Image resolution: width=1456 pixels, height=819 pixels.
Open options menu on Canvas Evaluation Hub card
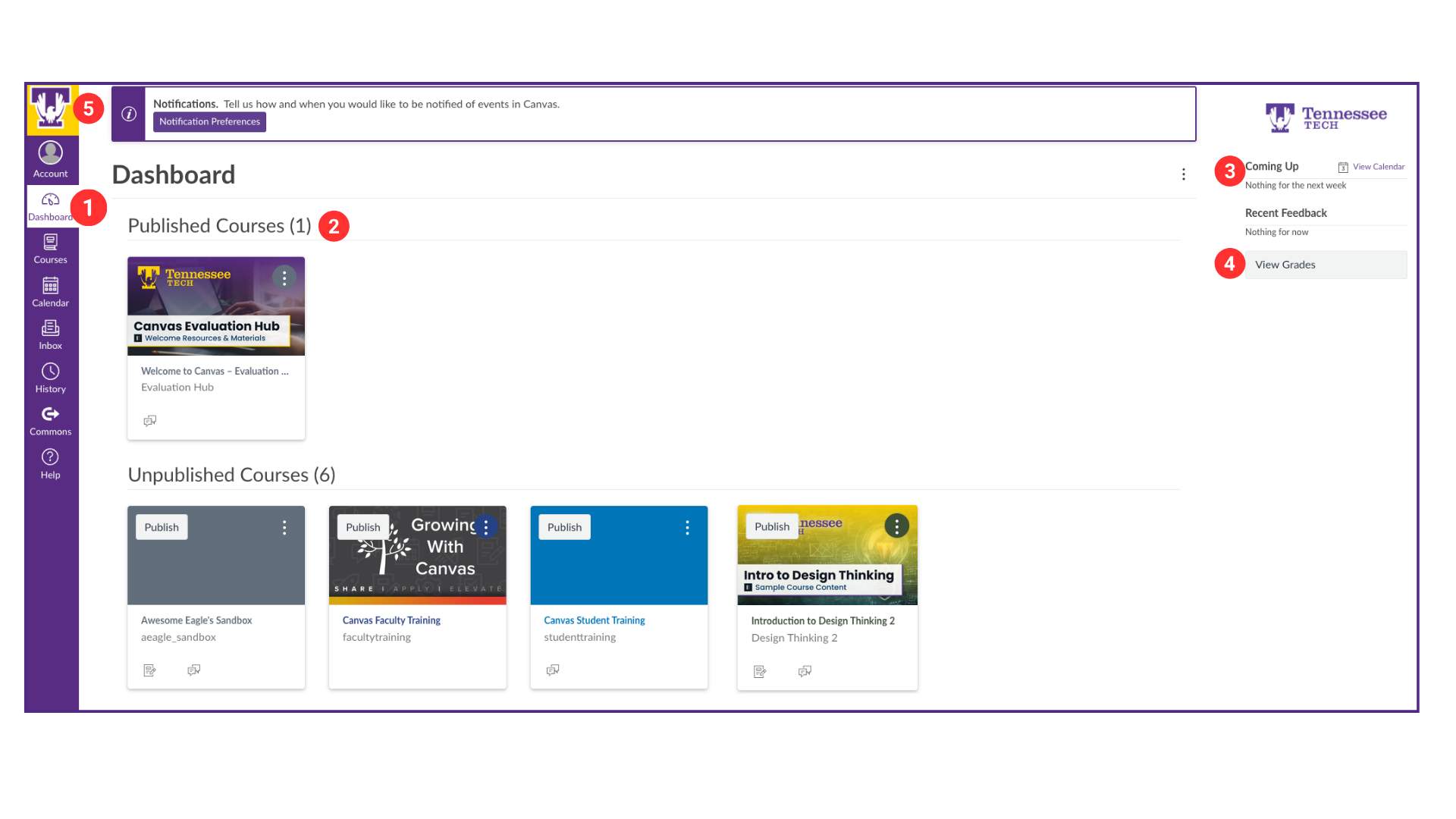point(284,277)
